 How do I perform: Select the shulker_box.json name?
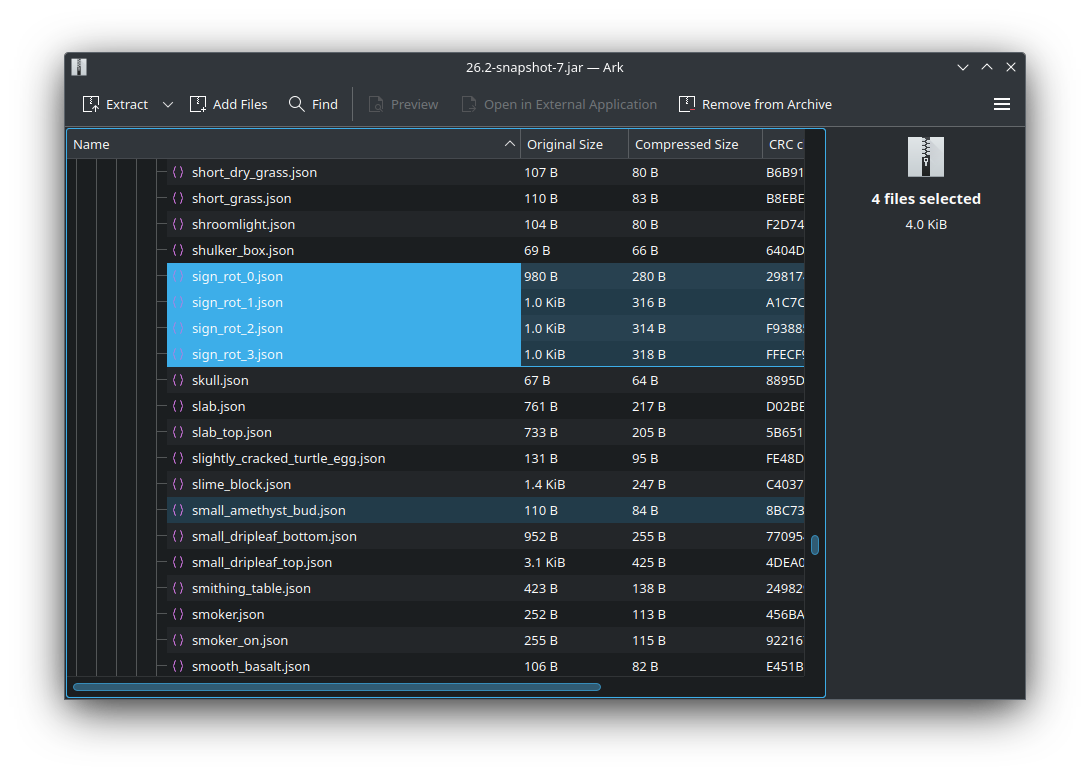tap(243, 250)
